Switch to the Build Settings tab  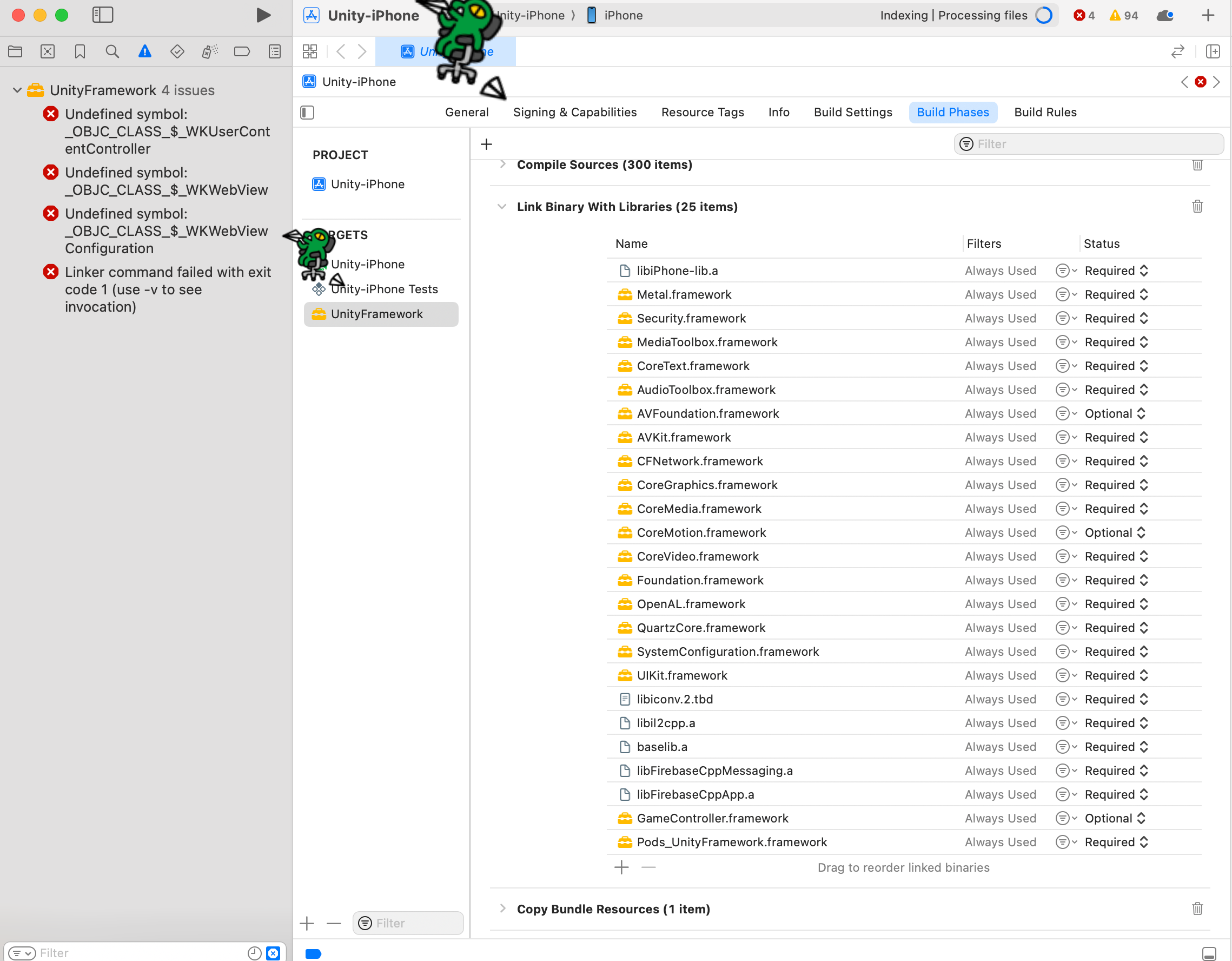tap(852, 113)
